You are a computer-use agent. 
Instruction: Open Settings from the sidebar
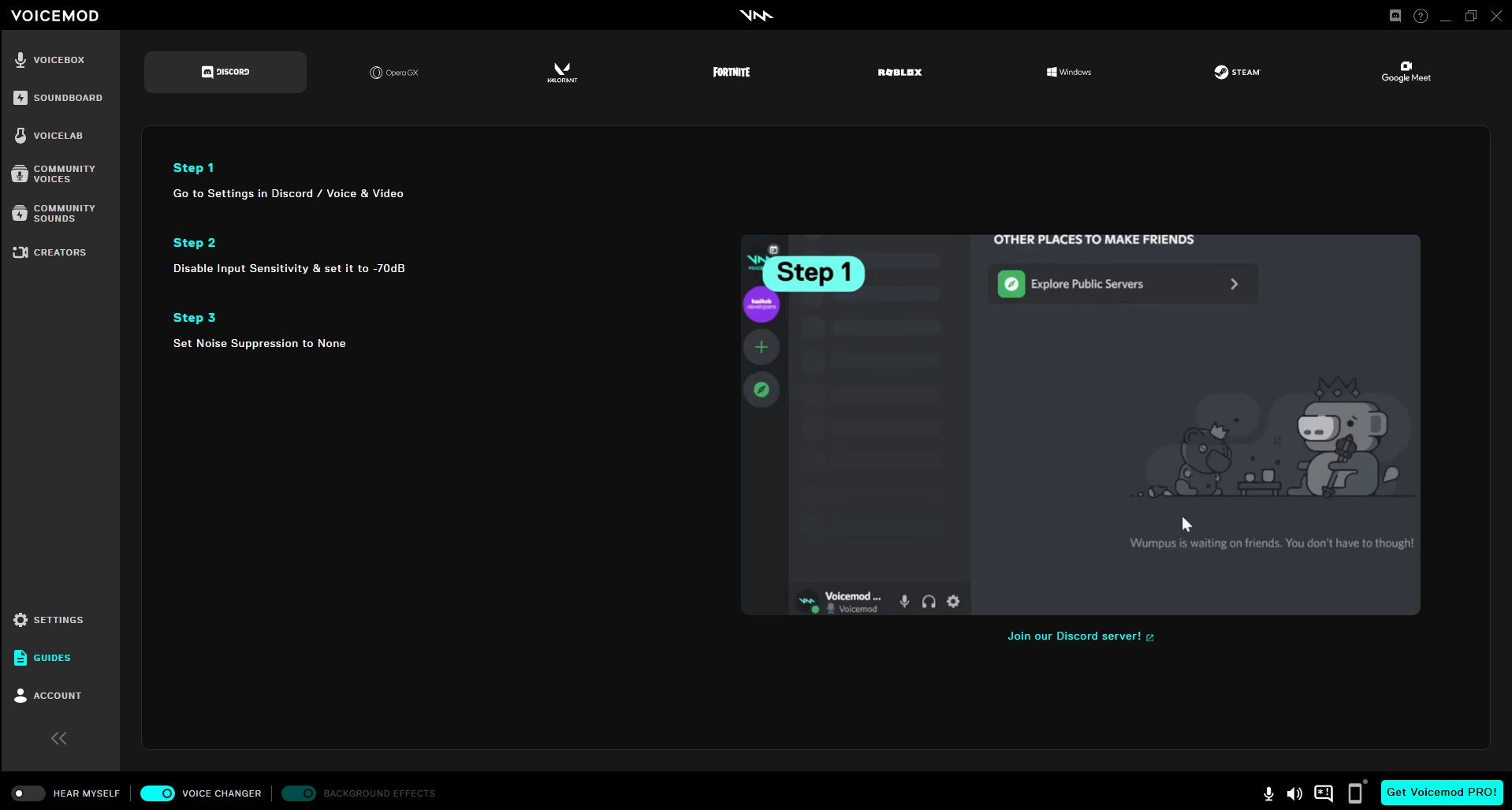click(49, 620)
